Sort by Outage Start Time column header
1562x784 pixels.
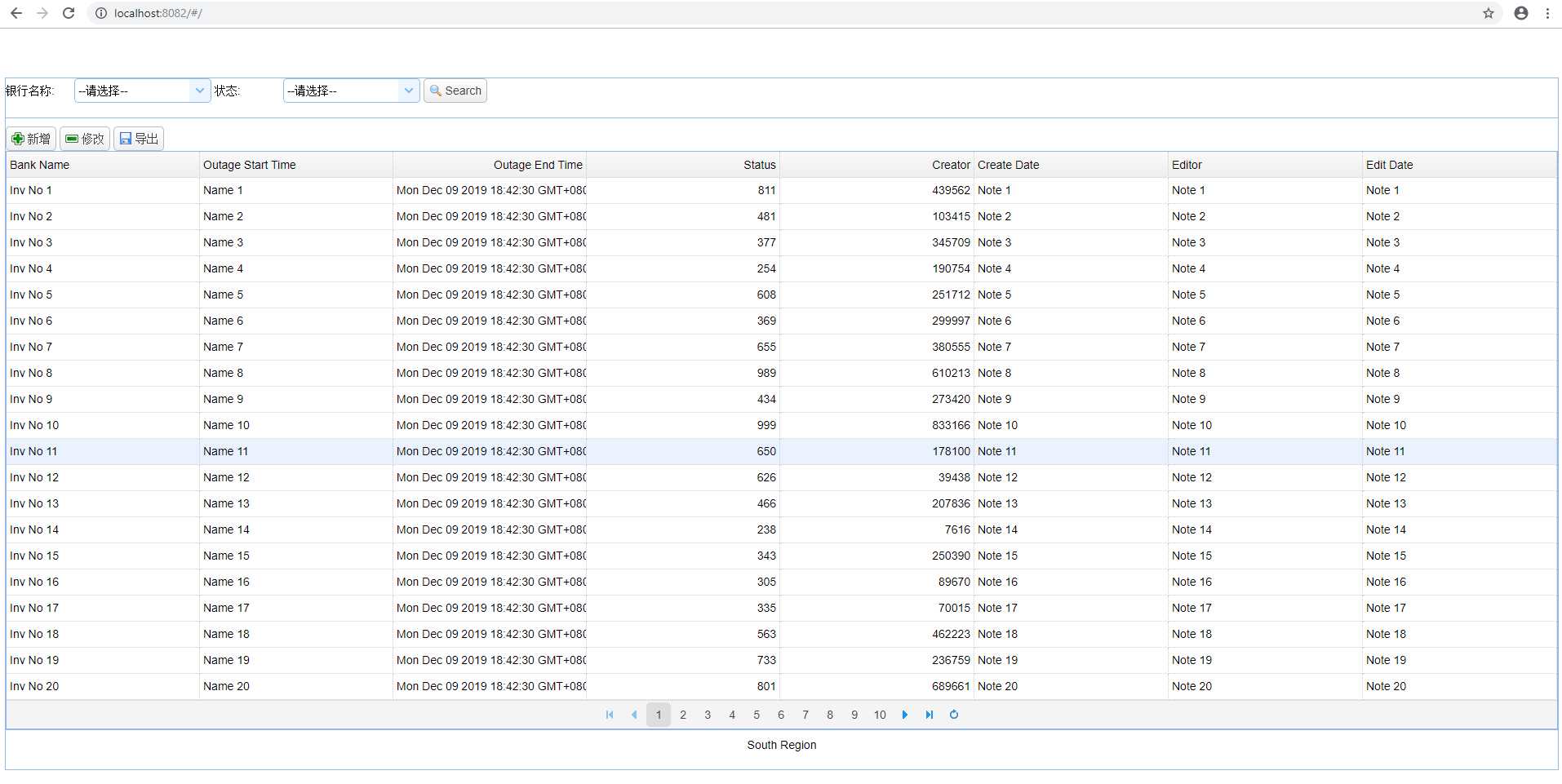pos(295,165)
